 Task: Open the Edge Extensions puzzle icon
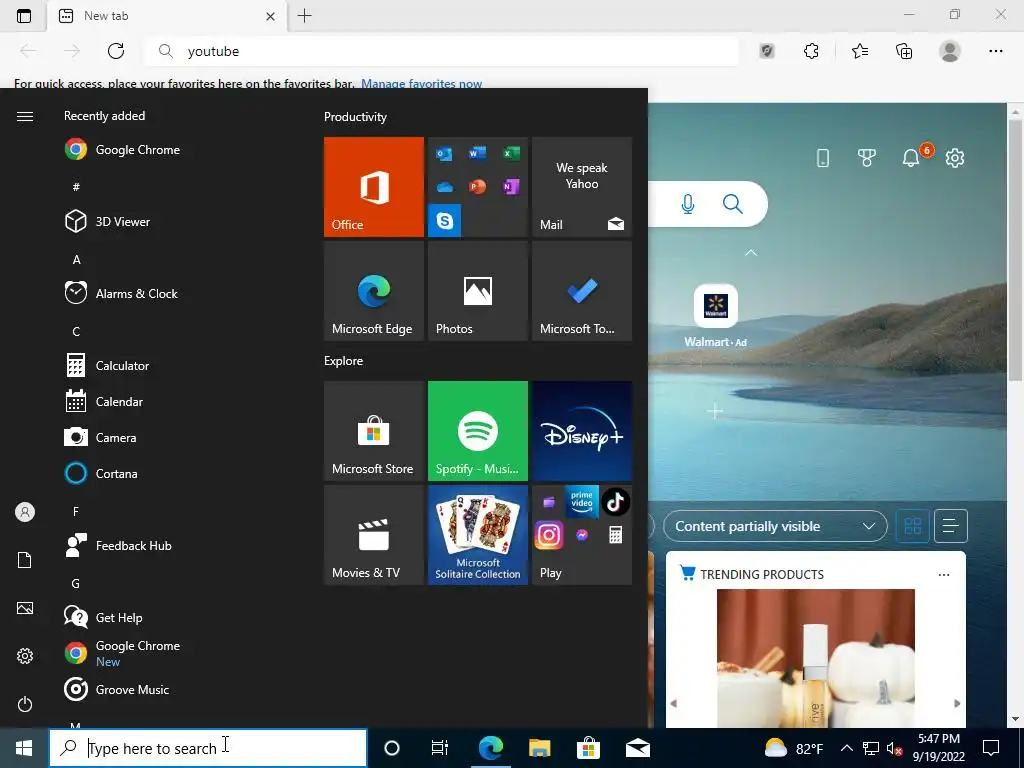(811, 51)
